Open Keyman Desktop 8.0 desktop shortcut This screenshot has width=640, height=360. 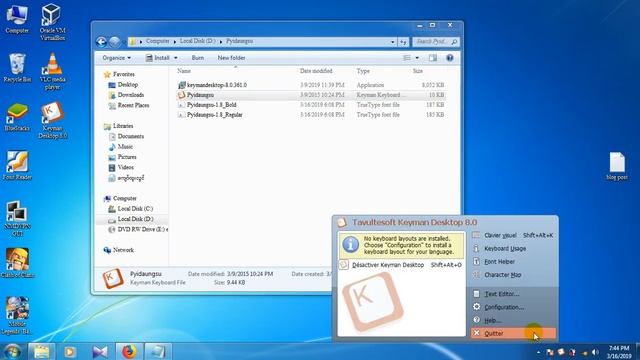(52, 120)
